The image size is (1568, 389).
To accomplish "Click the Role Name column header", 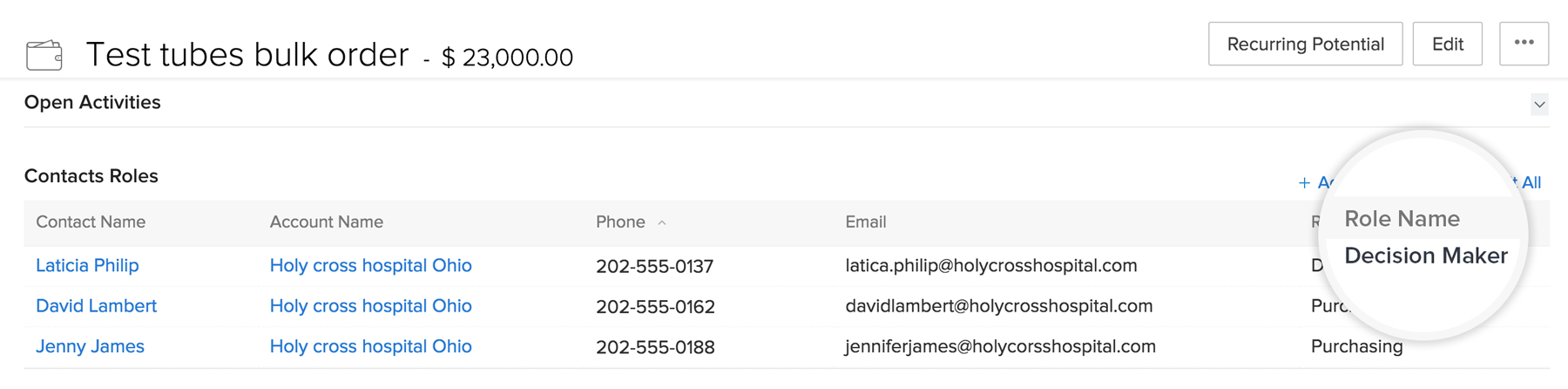I will [x=1402, y=219].
